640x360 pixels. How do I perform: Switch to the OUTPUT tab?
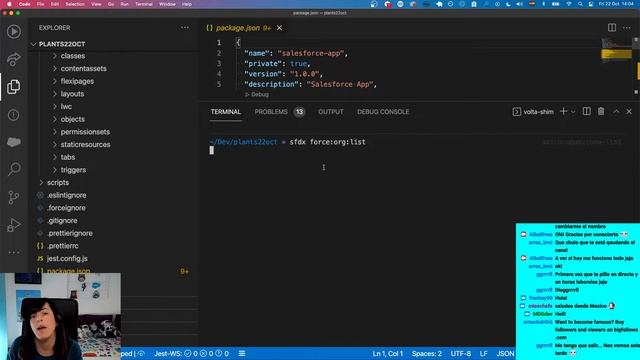point(331,112)
